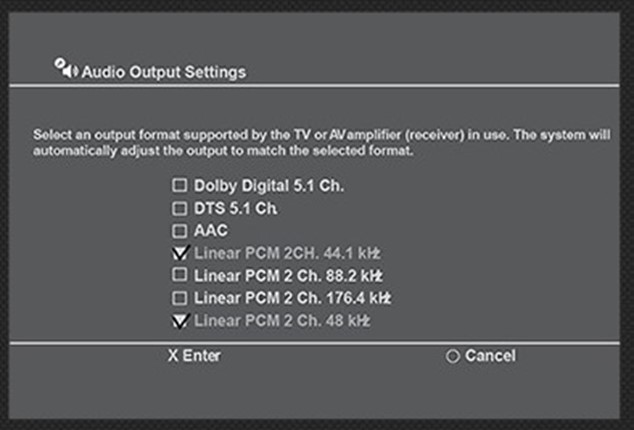Toggle the Linear PCM 48 kHz checkbox
Image resolution: width=634 pixels, height=430 pixels.
(x=180, y=320)
